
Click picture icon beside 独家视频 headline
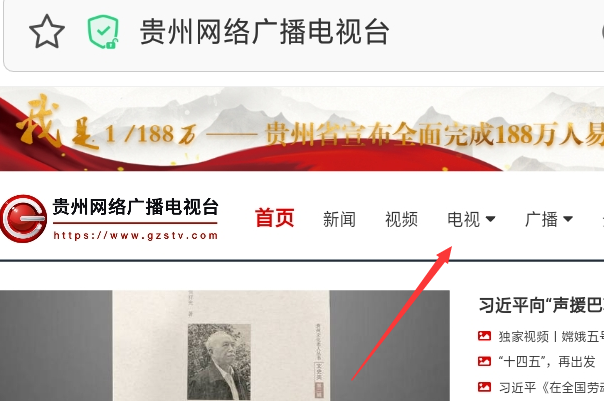pos(484,336)
